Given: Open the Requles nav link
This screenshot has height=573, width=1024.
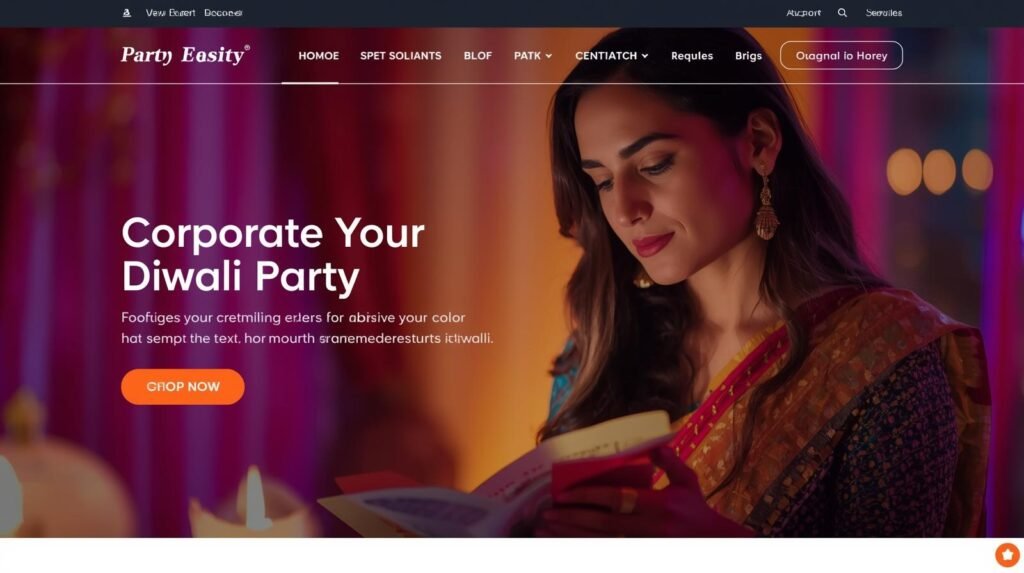Looking at the screenshot, I should (692, 56).
